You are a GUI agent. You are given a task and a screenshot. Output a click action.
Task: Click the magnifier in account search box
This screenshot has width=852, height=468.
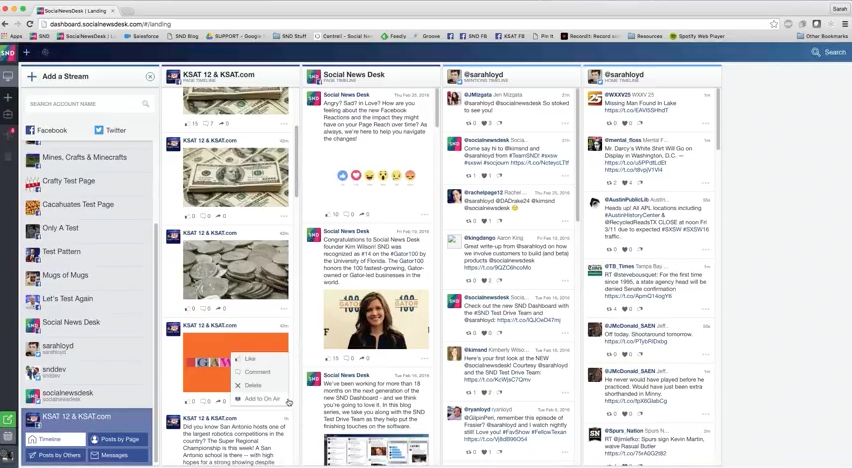click(x=146, y=104)
